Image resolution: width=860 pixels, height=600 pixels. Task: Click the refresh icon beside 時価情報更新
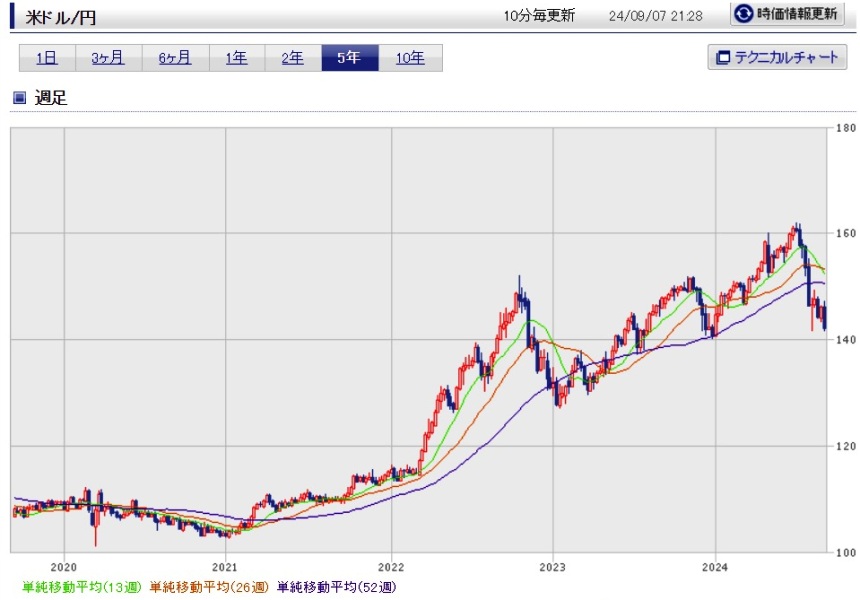pyautogui.click(x=745, y=15)
